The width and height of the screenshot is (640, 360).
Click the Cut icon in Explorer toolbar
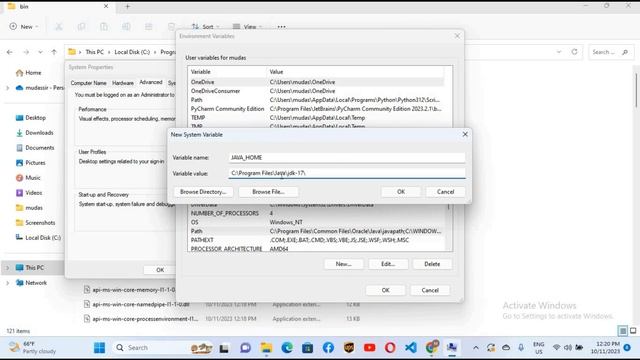[x=59, y=27]
